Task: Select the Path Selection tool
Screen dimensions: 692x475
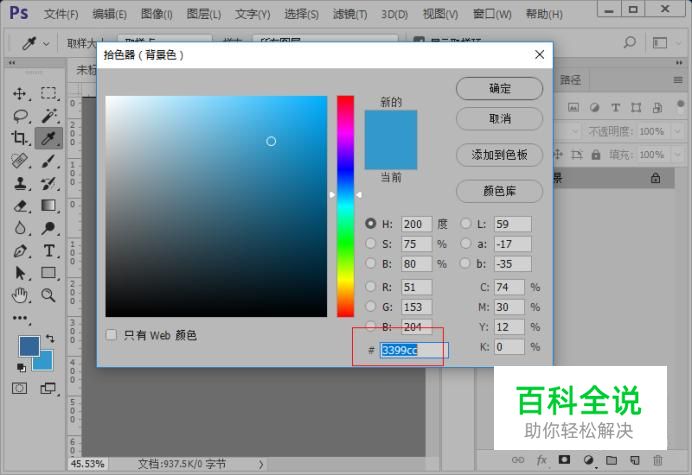Action: [19, 273]
